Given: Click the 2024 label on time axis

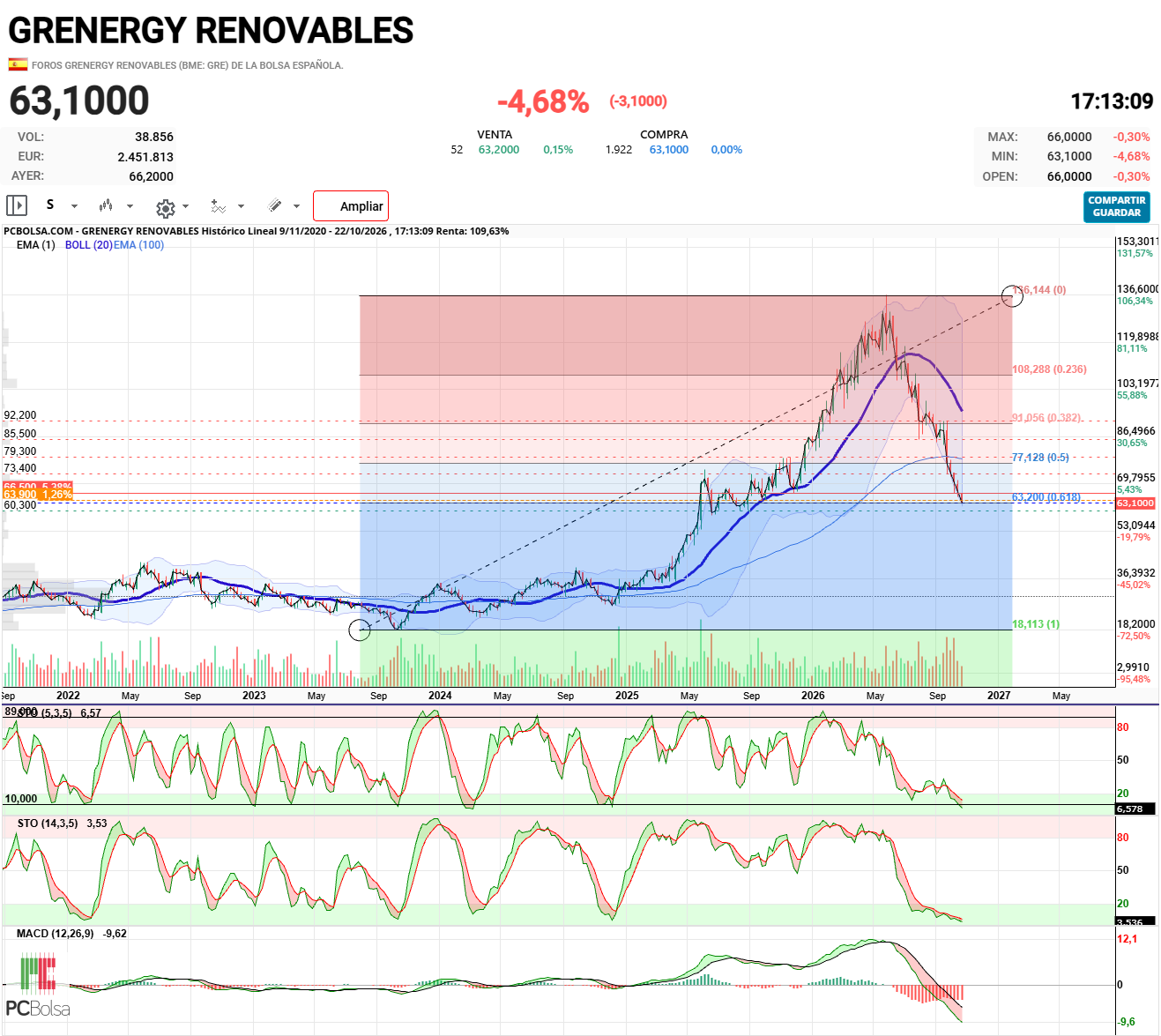Looking at the screenshot, I should tap(440, 696).
